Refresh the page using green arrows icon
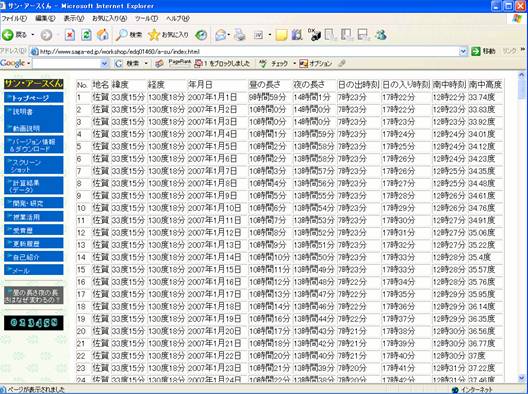The width and height of the screenshot is (528, 394). pos(86,35)
